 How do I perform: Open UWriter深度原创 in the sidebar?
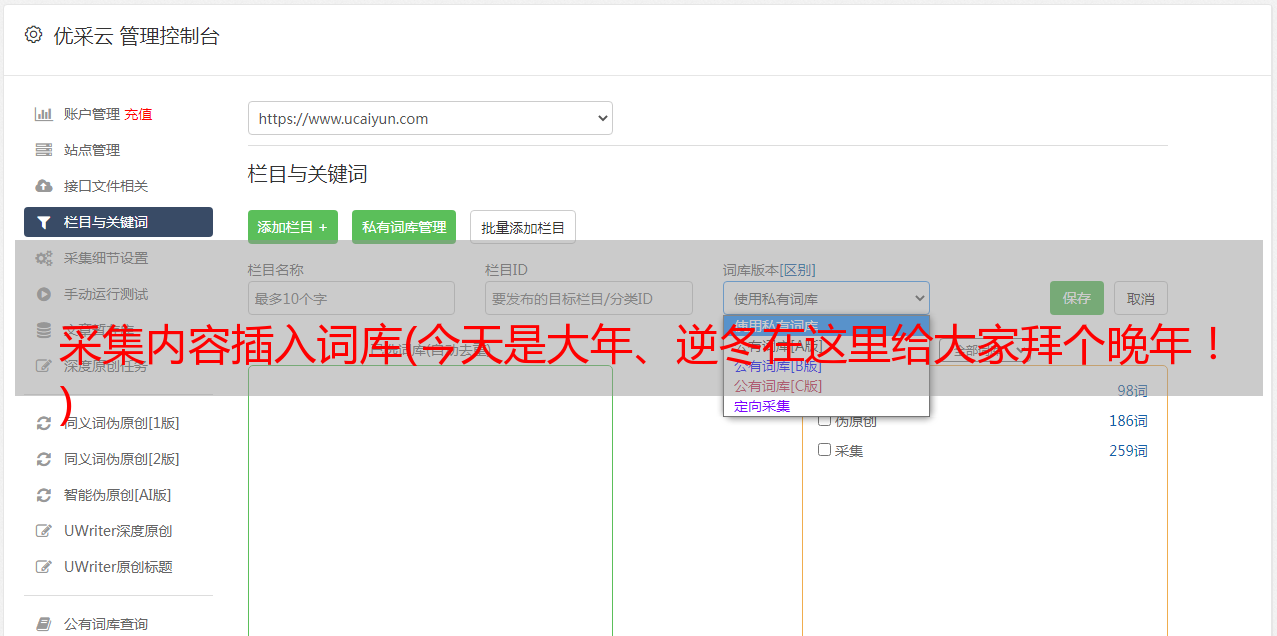click(x=118, y=531)
